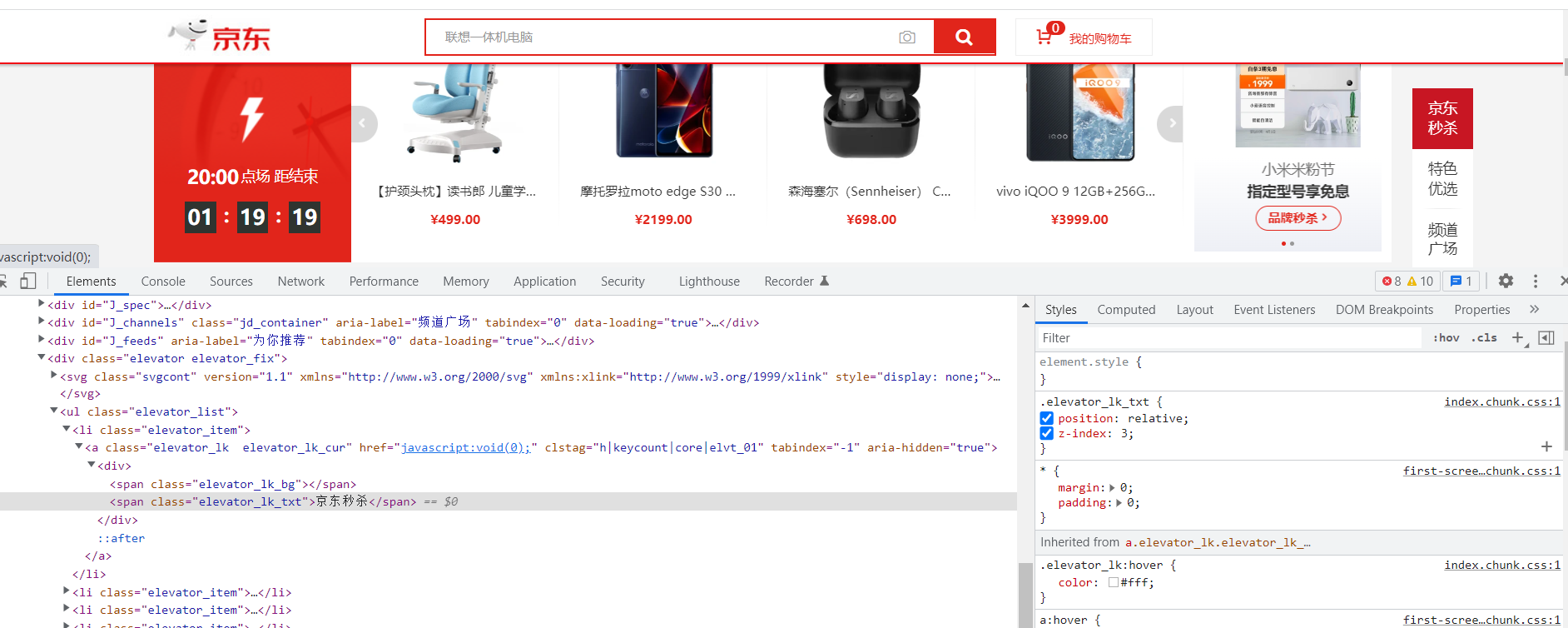The height and width of the screenshot is (628, 1568).
Task: Click the Sennheiser earbuds product image
Action: click(871, 112)
